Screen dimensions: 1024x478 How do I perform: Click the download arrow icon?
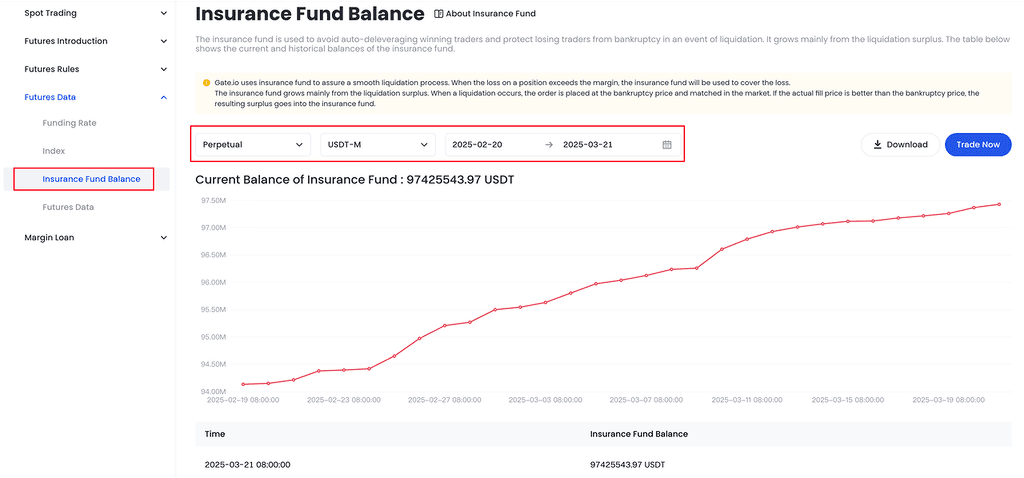pyautogui.click(x=877, y=145)
